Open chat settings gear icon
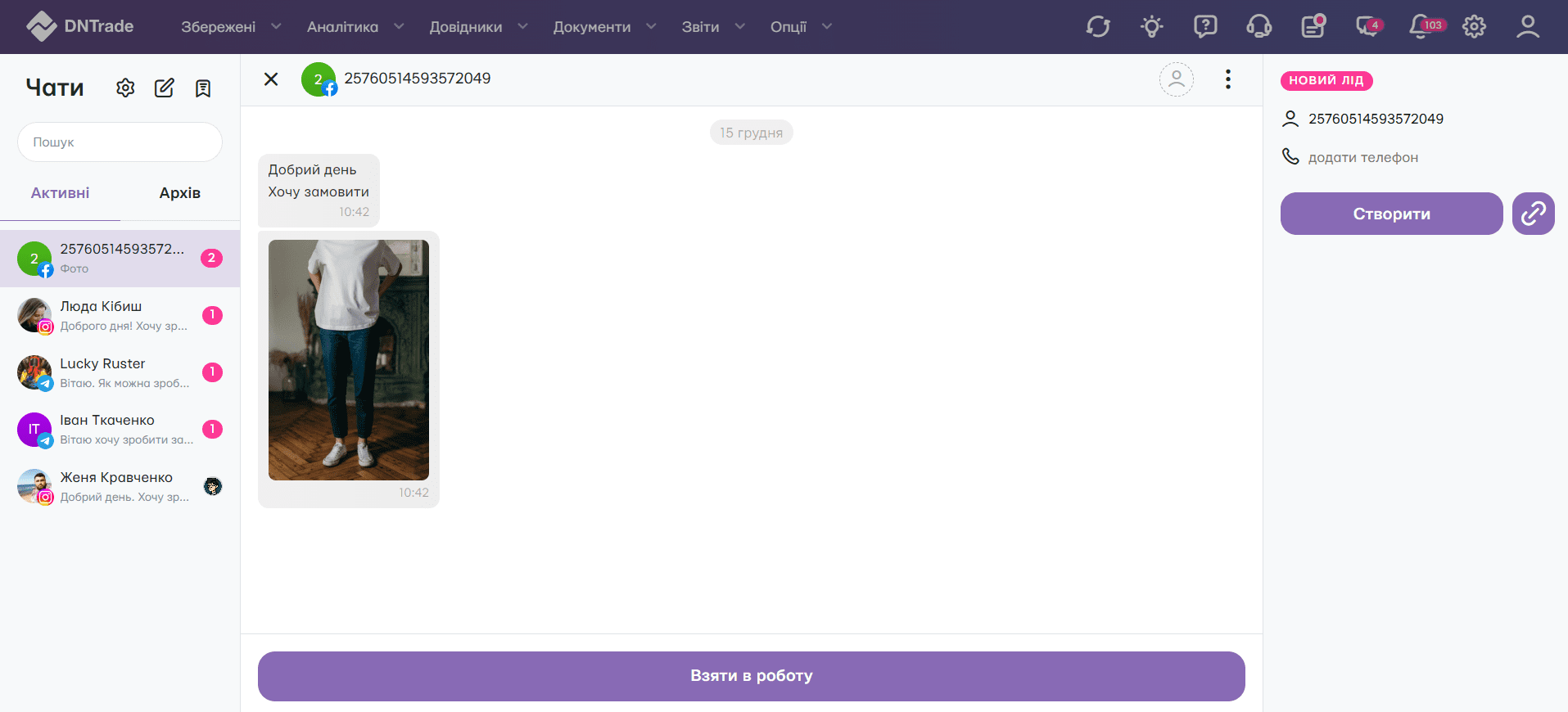The image size is (1568, 712). tap(125, 88)
